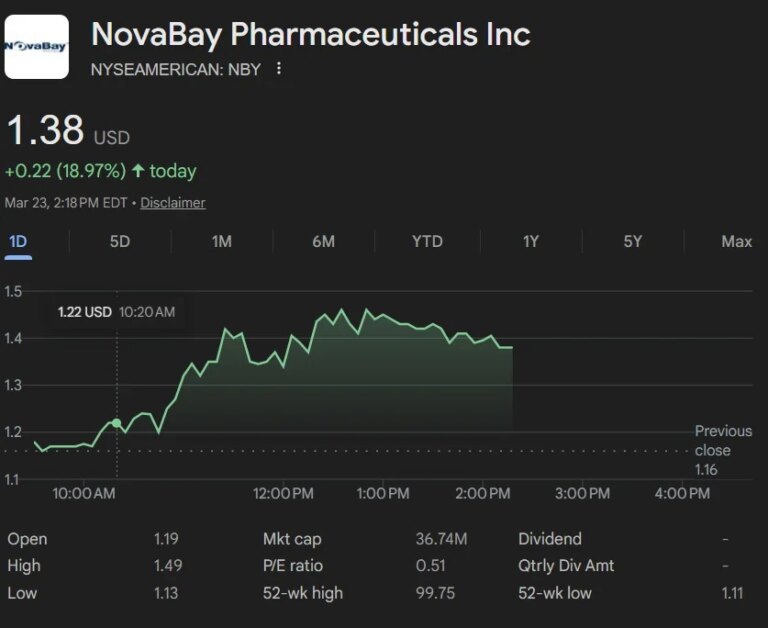Select the YTD chart range
Viewport: 768px width, 628px height.
427,241
